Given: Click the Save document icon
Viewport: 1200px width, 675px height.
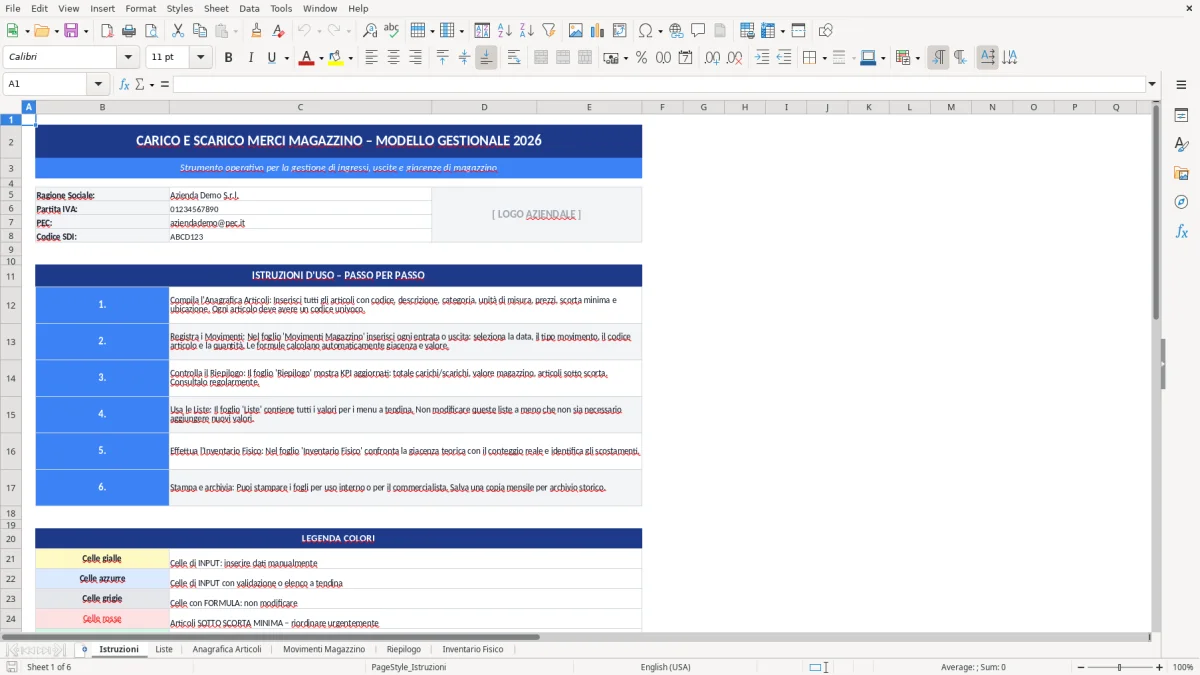Looking at the screenshot, I should pyautogui.click(x=71, y=31).
